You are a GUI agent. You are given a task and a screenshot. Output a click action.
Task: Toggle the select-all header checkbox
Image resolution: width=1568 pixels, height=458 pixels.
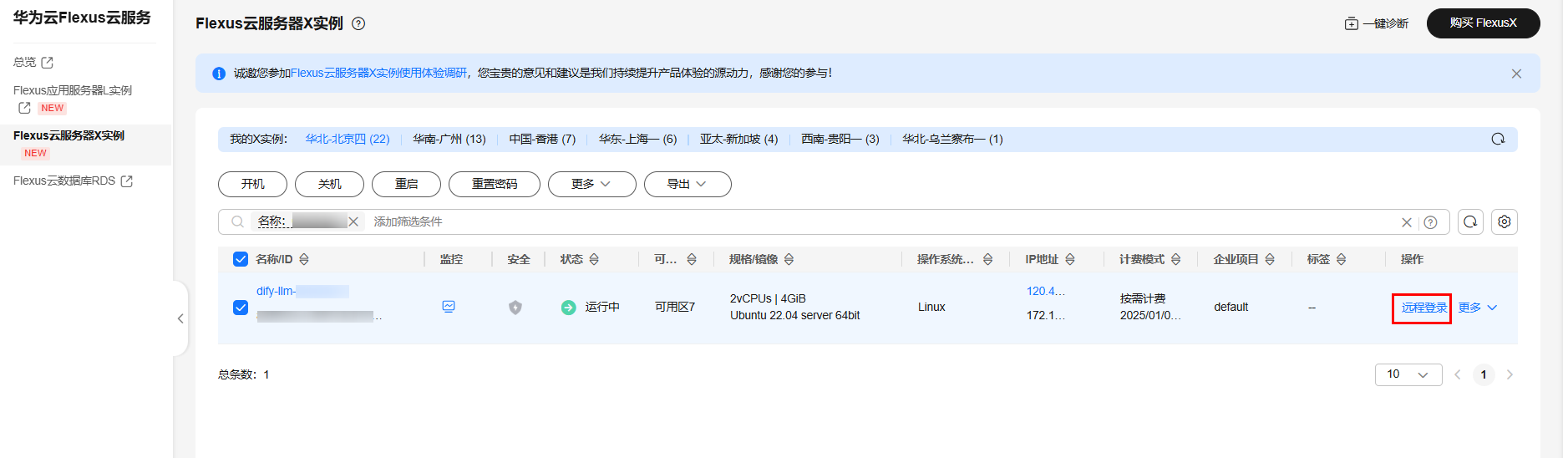click(241, 259)
